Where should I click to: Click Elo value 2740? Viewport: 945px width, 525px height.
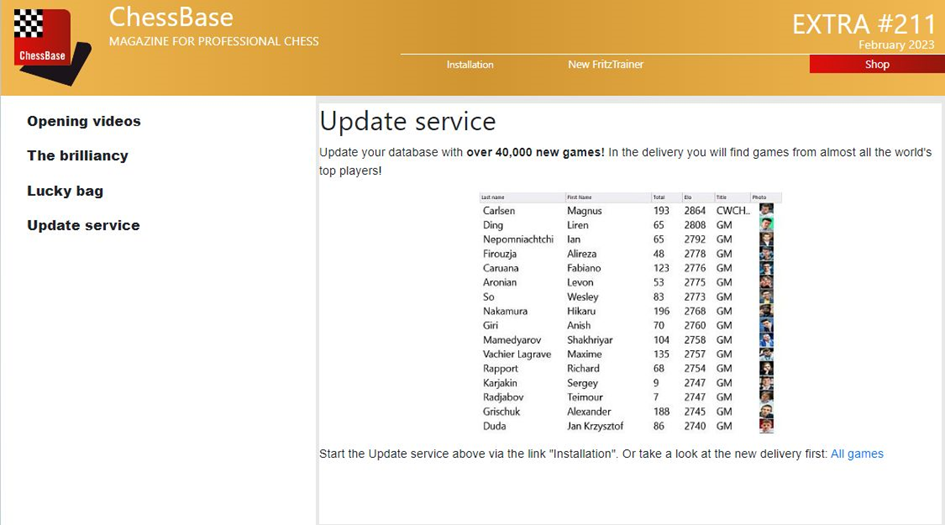point(694,426)
